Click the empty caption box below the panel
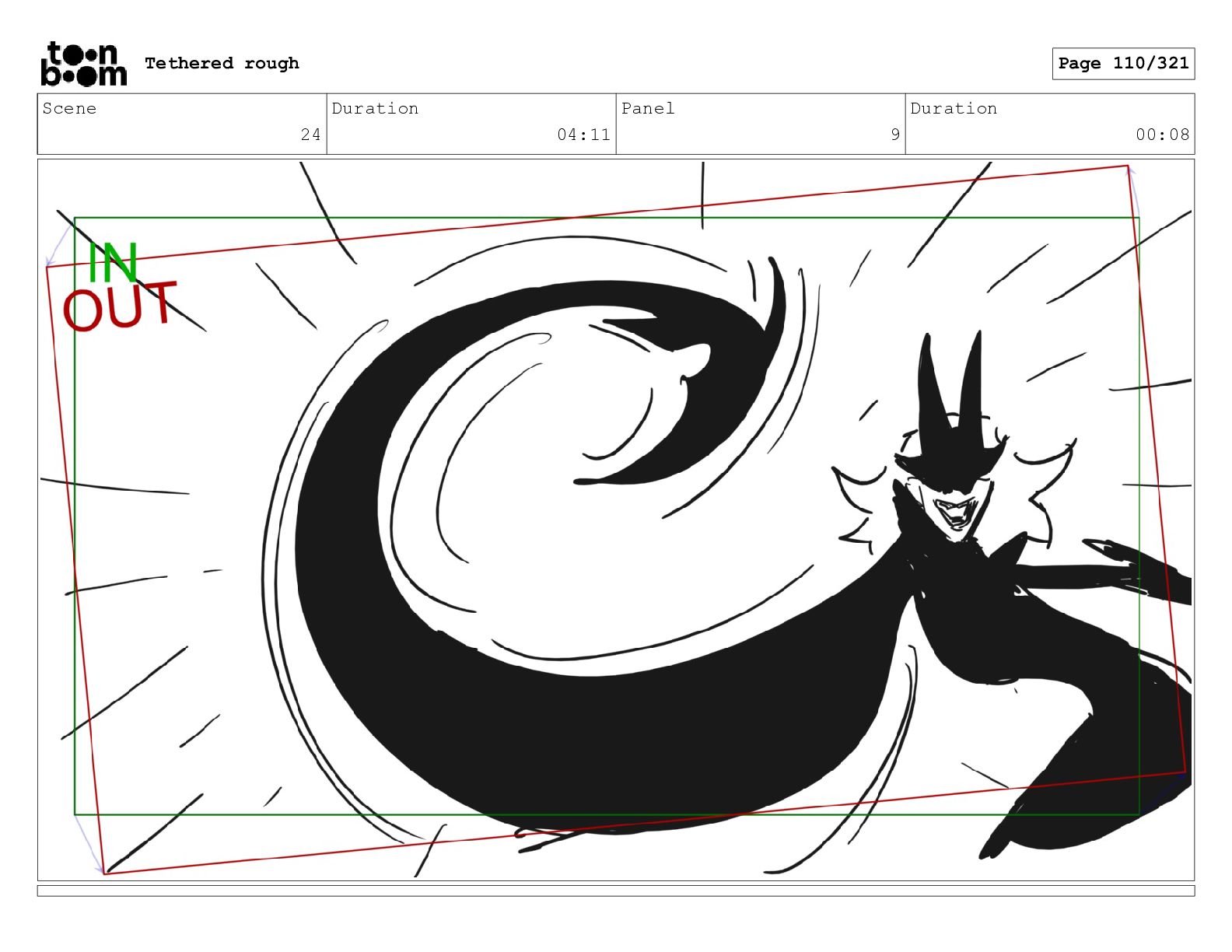 coord(616,891)
